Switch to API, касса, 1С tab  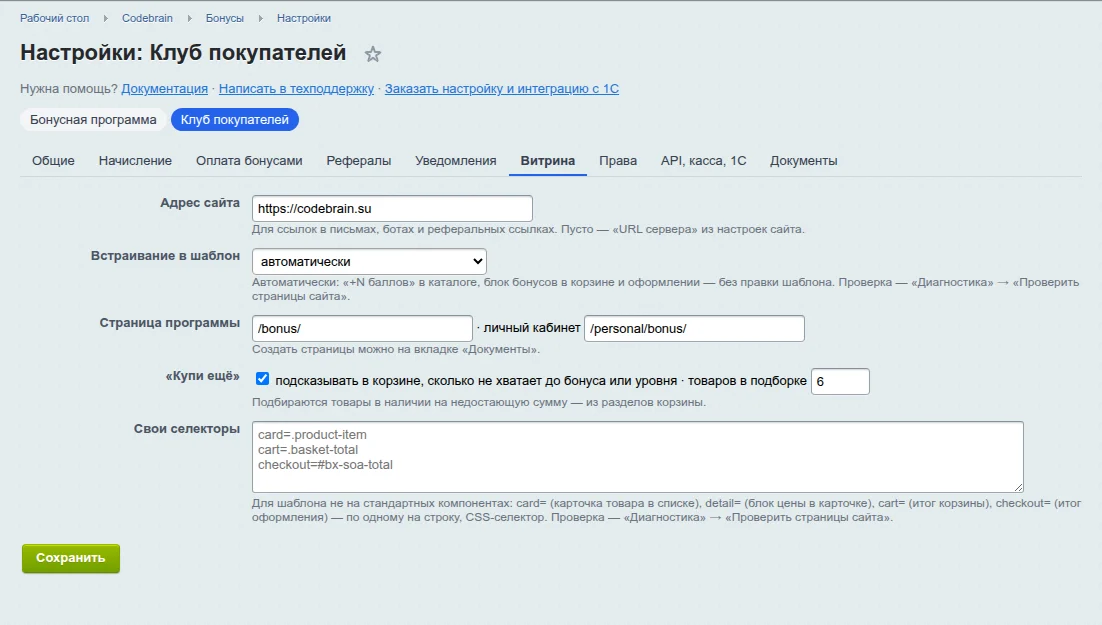[704, 161]
